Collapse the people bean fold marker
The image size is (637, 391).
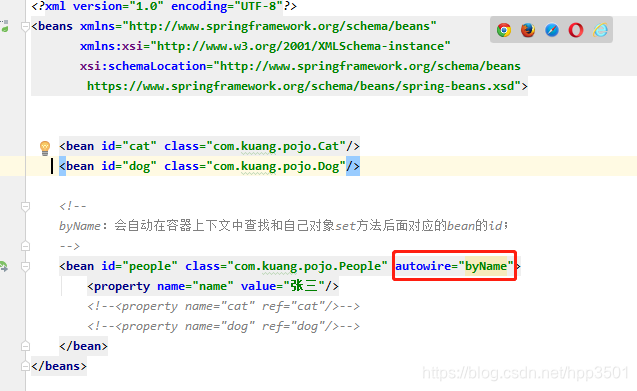(x=25, y=267)
